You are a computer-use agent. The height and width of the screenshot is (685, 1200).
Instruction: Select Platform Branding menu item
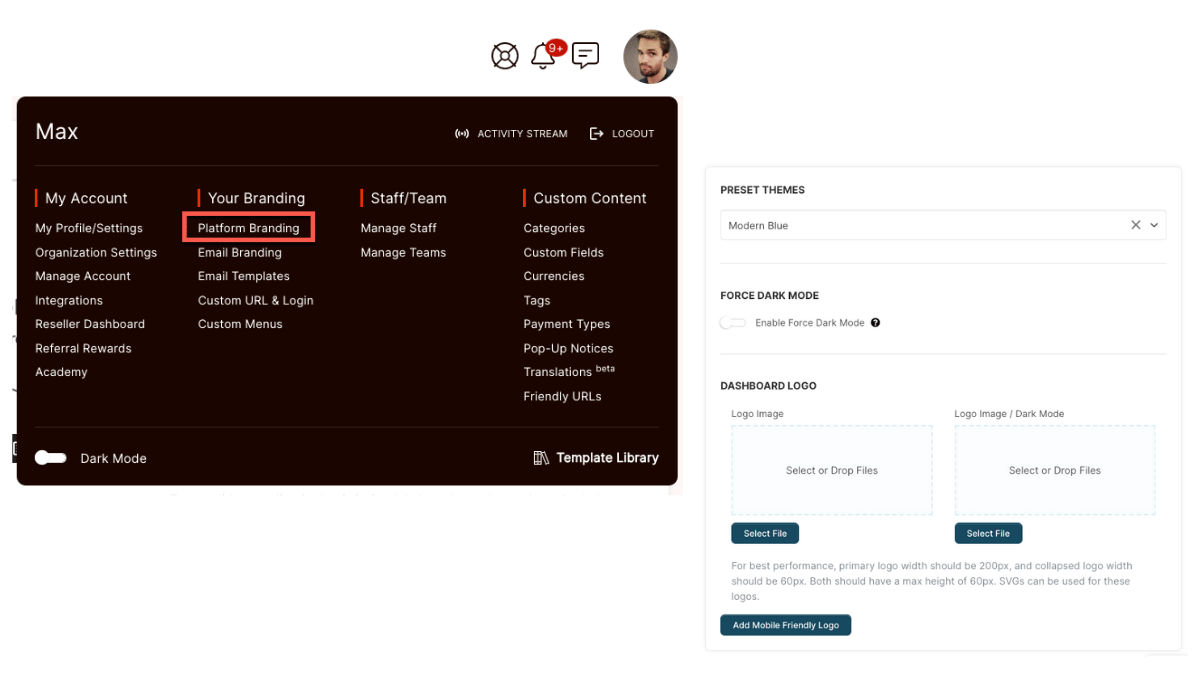[x=249, y=228]
